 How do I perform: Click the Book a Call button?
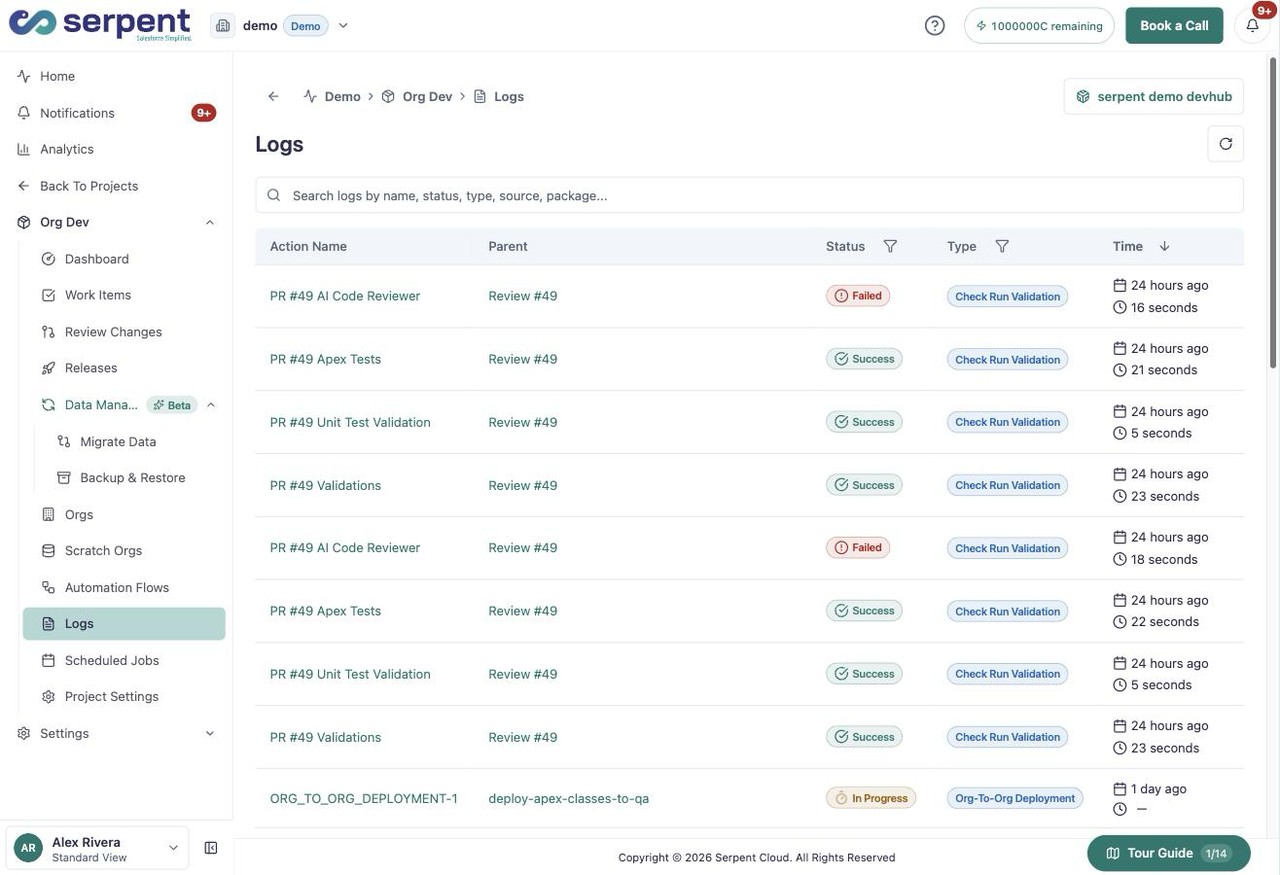(x=1174, y=26)
